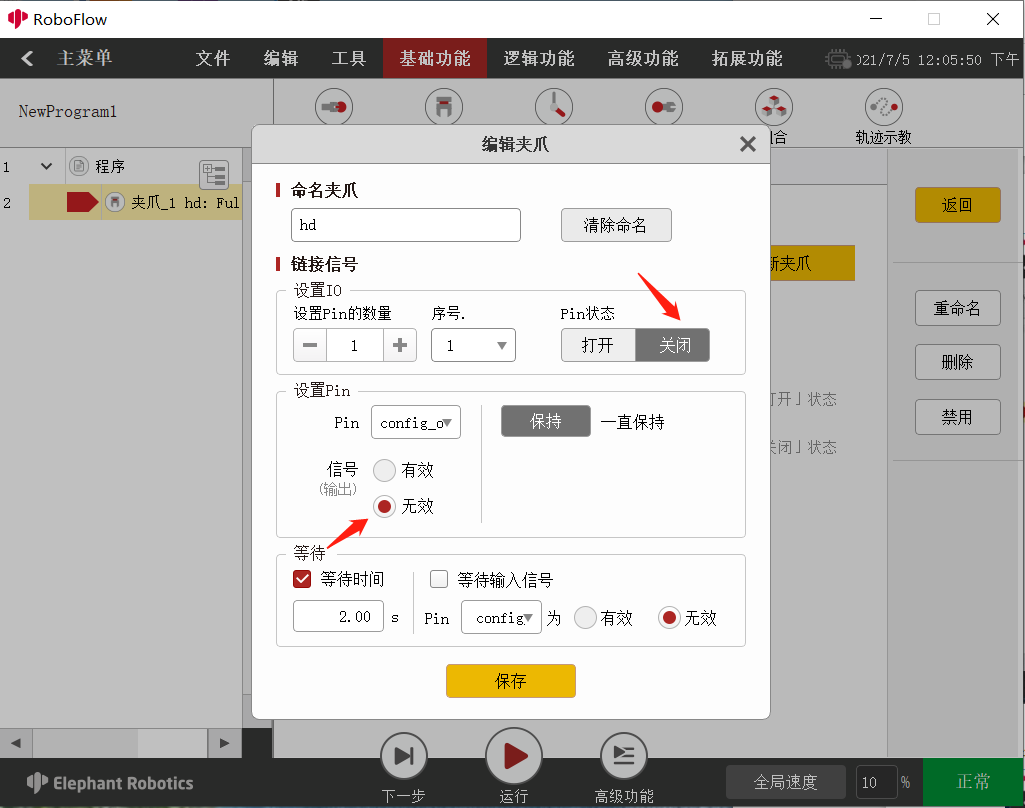Click the 全局速度 button
The height and width of the screenshot is (808, 1025).
click(x=786, y=782)
